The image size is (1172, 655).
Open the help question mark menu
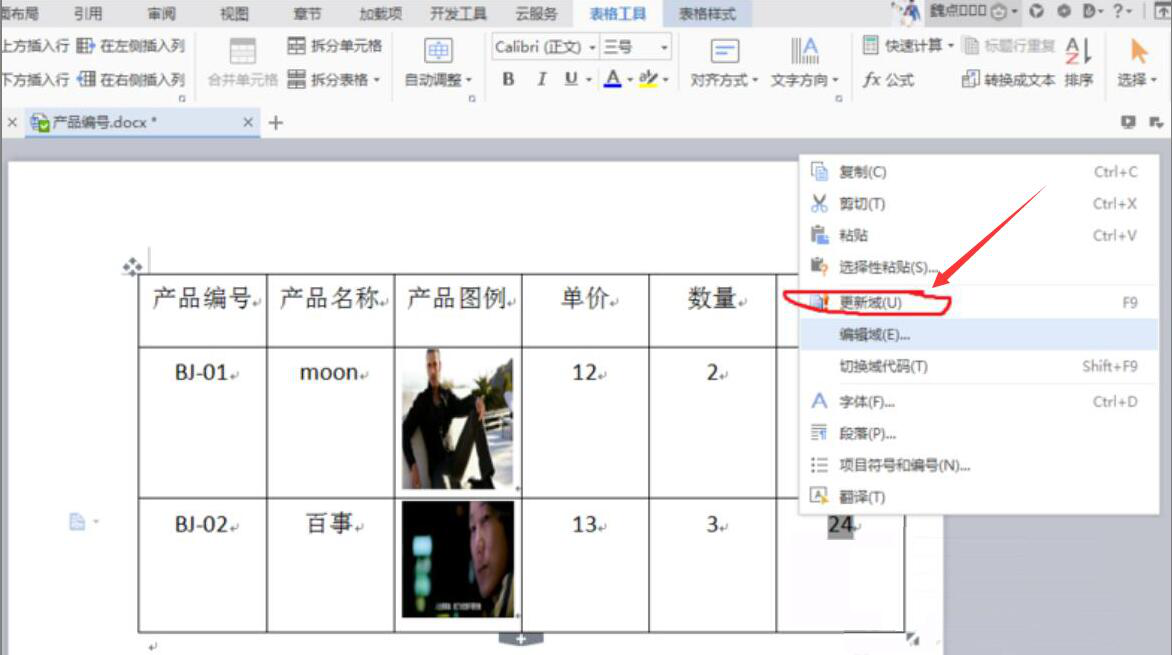1118,11
